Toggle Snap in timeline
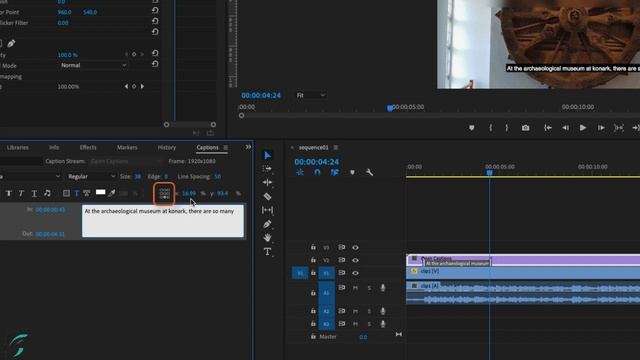Image resolution: width=640 pixels, height=360 pixels. (x=317, y=172)
